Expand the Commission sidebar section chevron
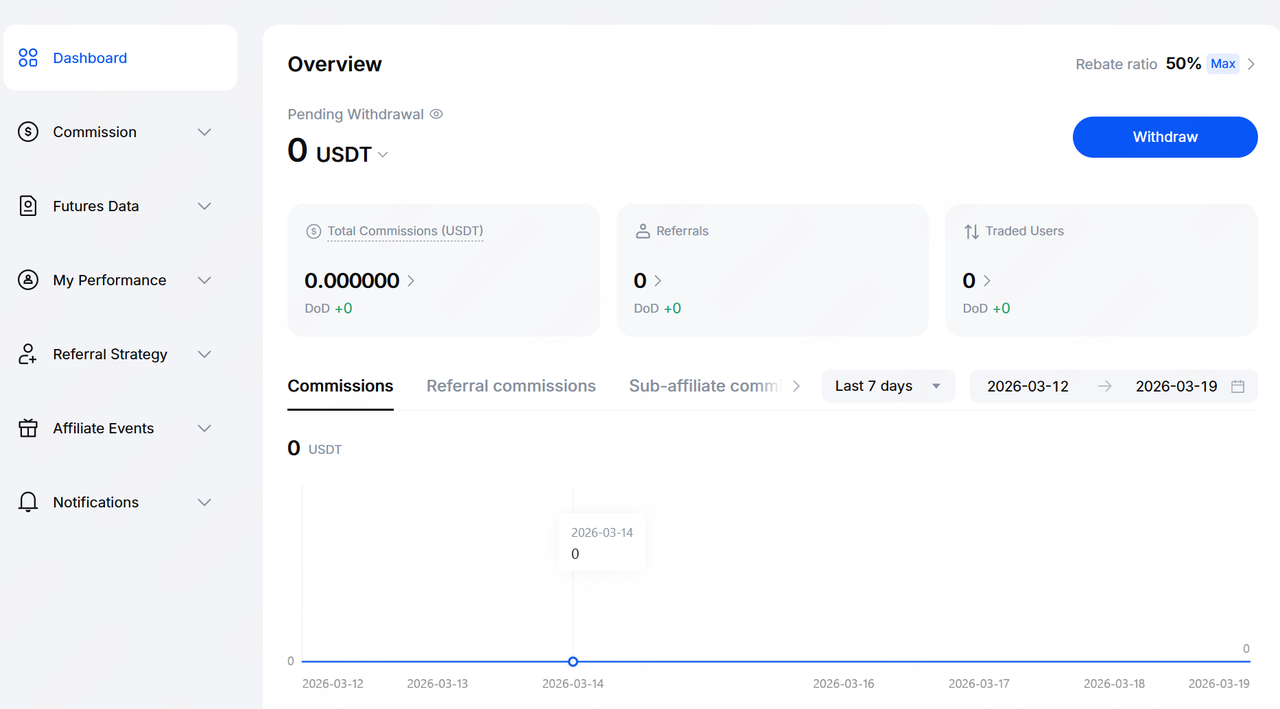 coord(204,132)
